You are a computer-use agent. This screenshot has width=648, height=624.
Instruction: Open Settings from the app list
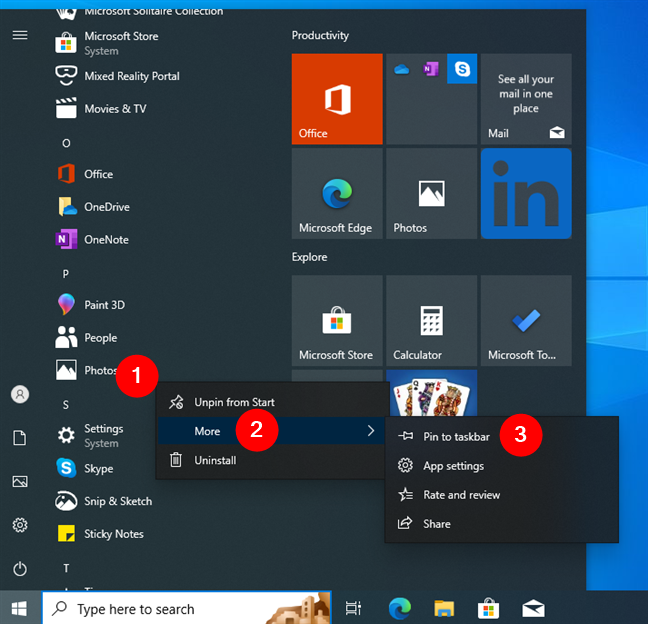pyautogui.click(x=89, y=436)
